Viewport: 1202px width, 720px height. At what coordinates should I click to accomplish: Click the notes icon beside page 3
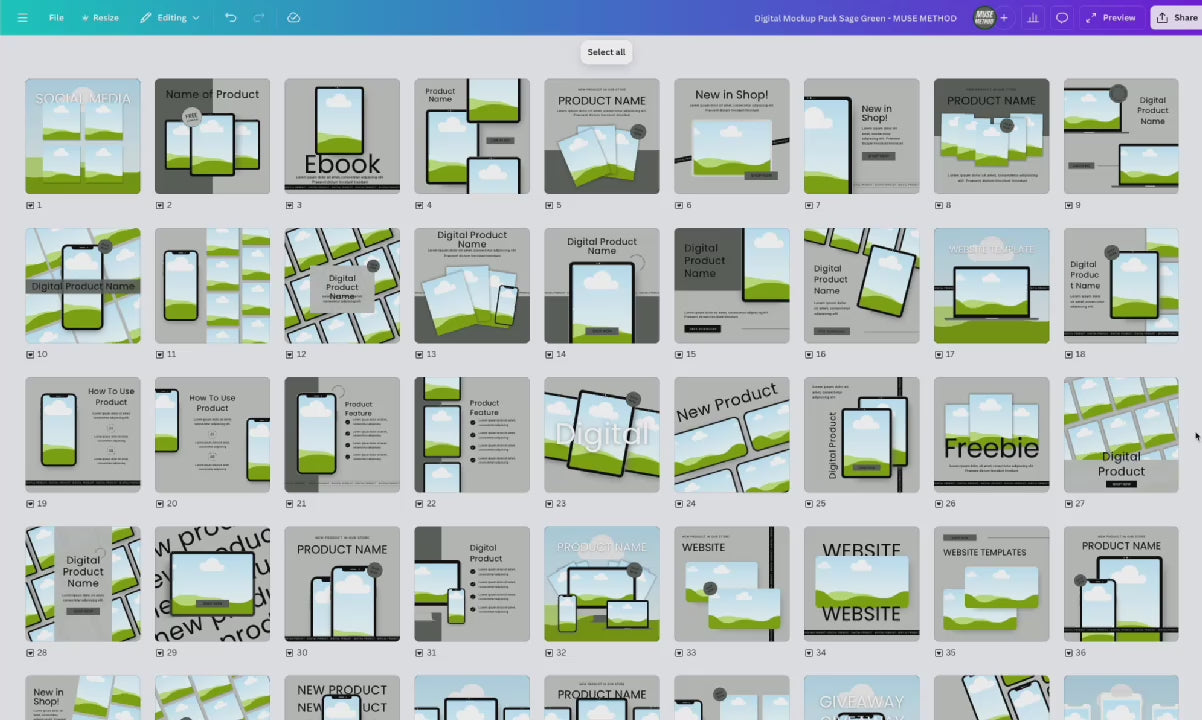[x=290, y=205]
